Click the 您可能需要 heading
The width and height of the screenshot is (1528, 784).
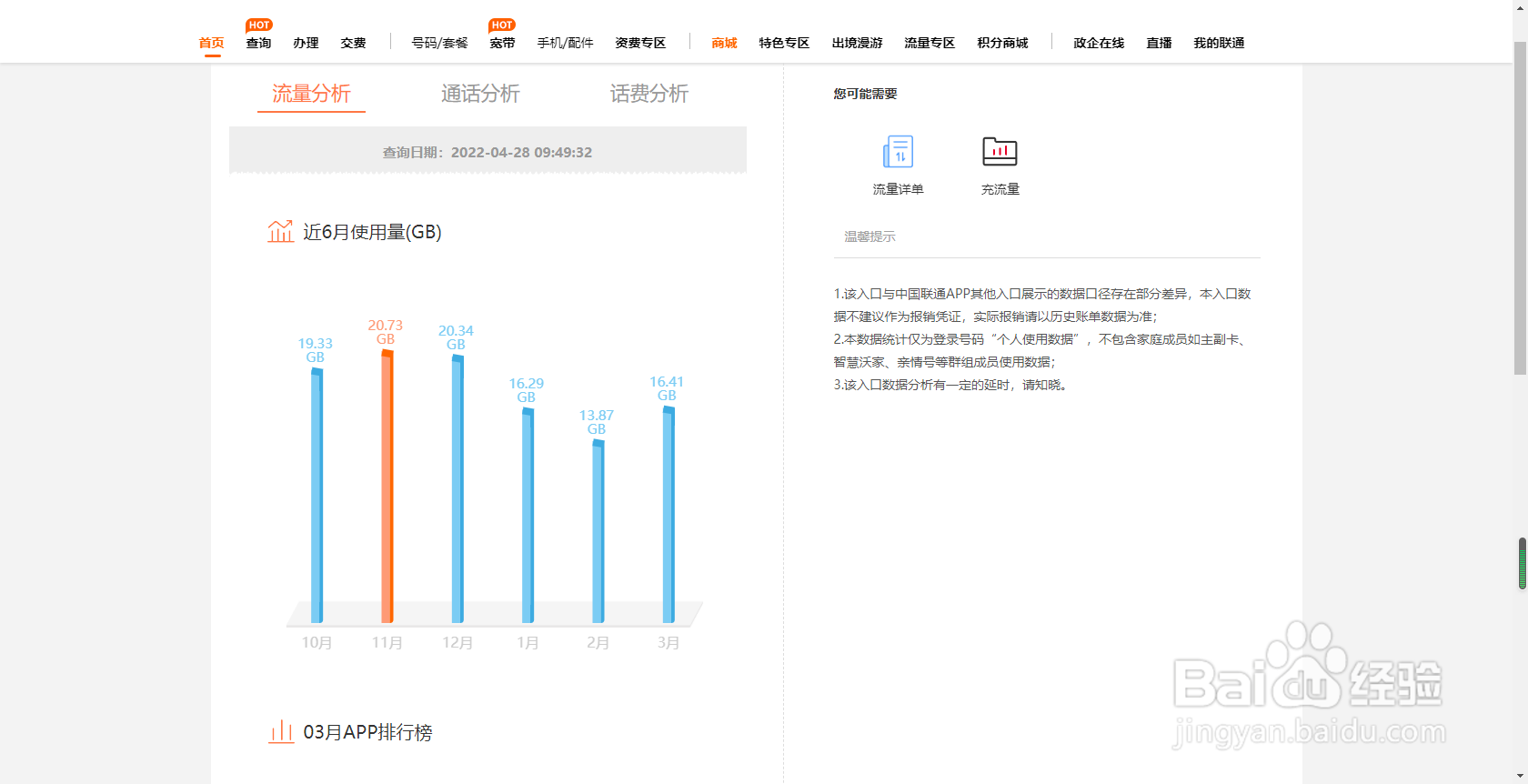point(865,94)
